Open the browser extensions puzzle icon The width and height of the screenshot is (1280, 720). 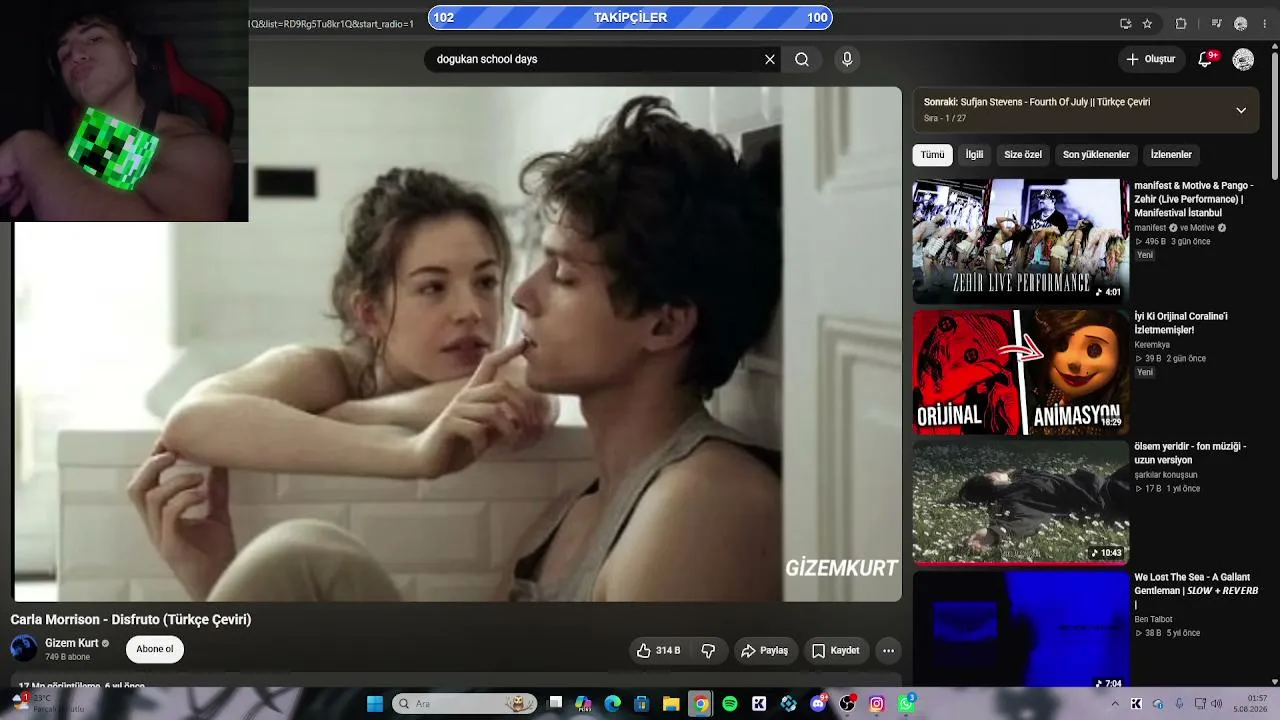1181,24
